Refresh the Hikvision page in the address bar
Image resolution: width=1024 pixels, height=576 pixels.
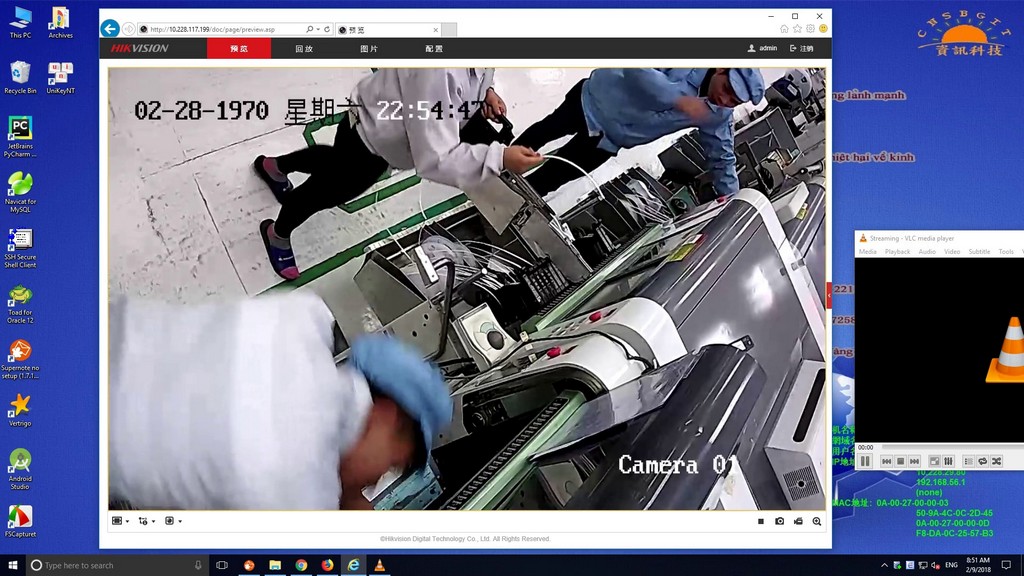327,30
